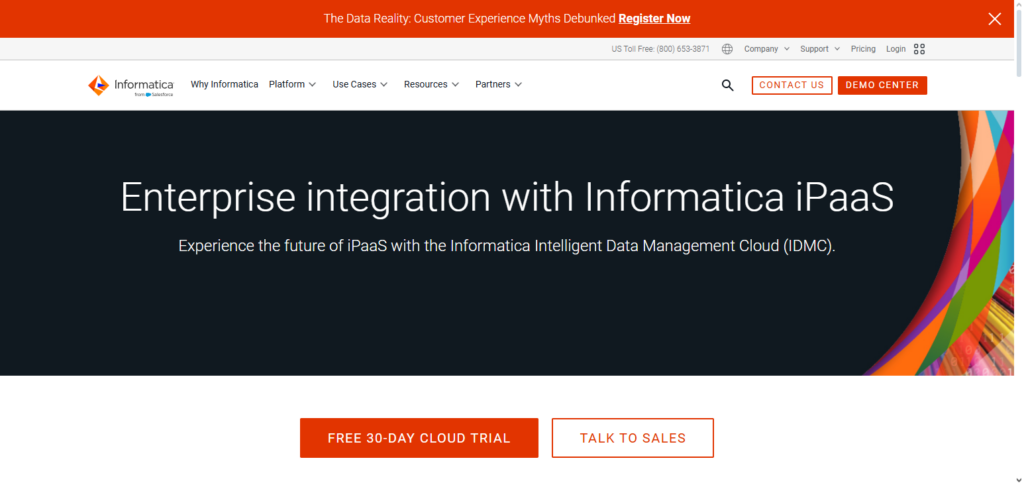The image size is (1024, 485).
Task: Click the Enterprise integration hero heading
Action: pos(507,196)
